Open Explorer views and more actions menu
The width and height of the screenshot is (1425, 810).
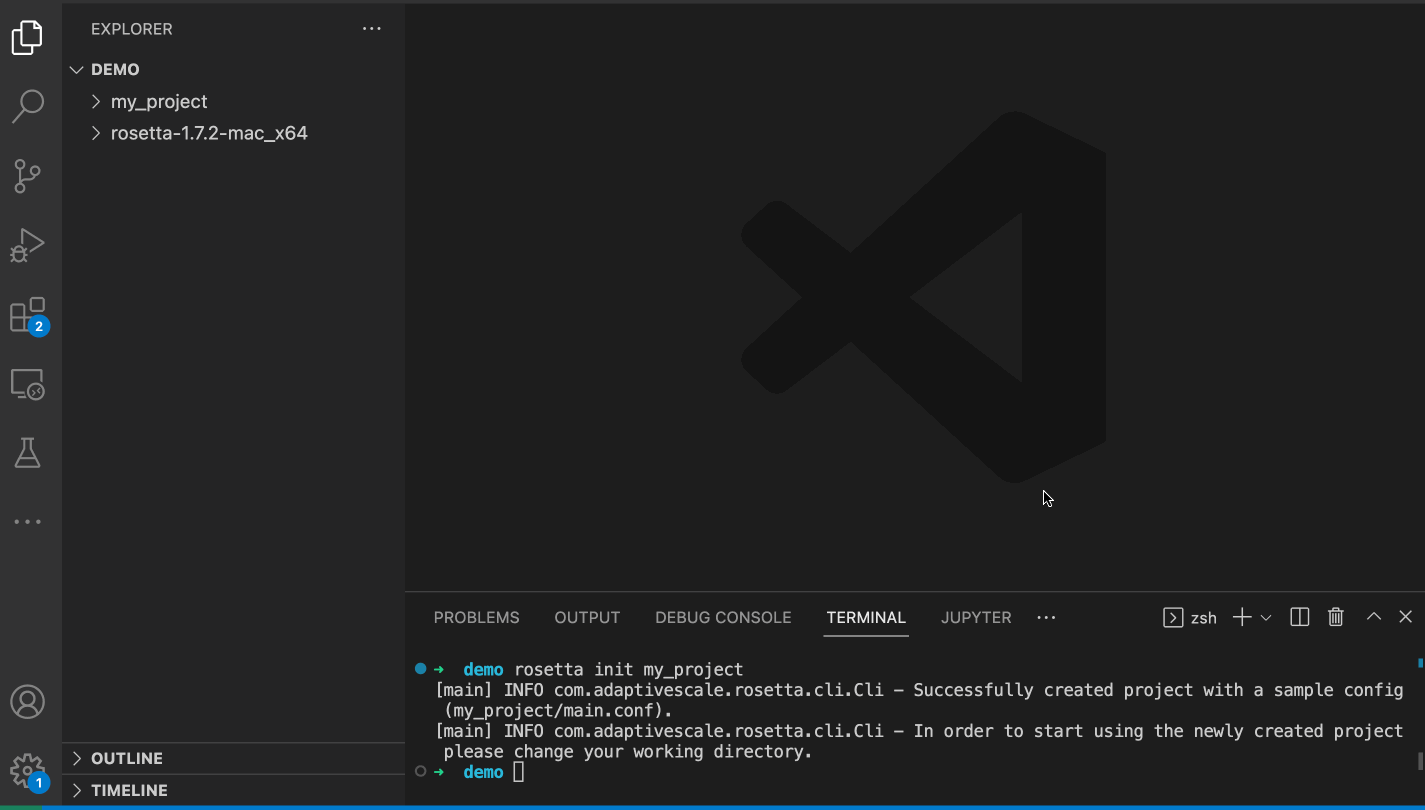372,29
